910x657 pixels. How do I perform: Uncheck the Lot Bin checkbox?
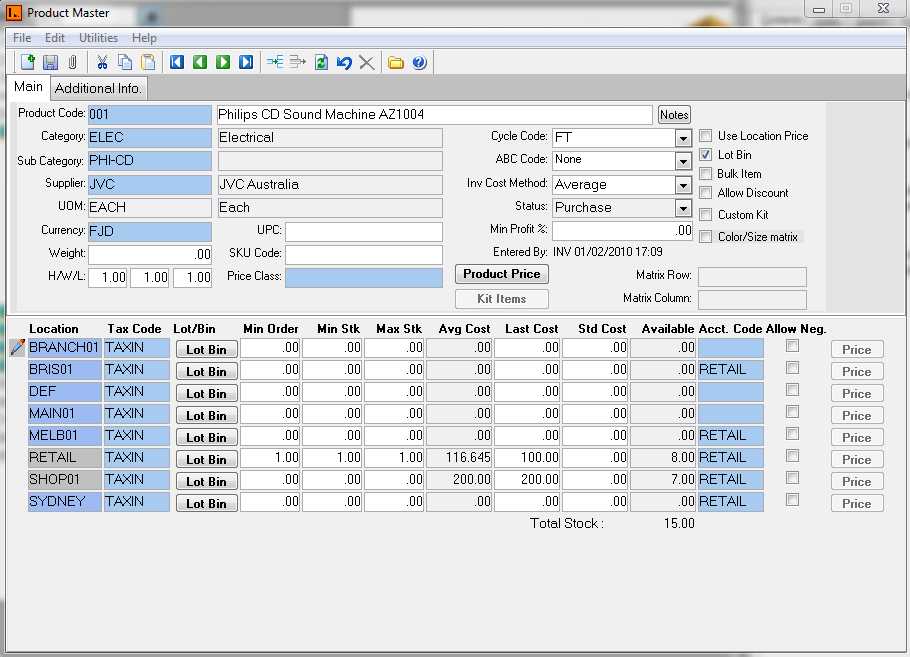point(706,155)
